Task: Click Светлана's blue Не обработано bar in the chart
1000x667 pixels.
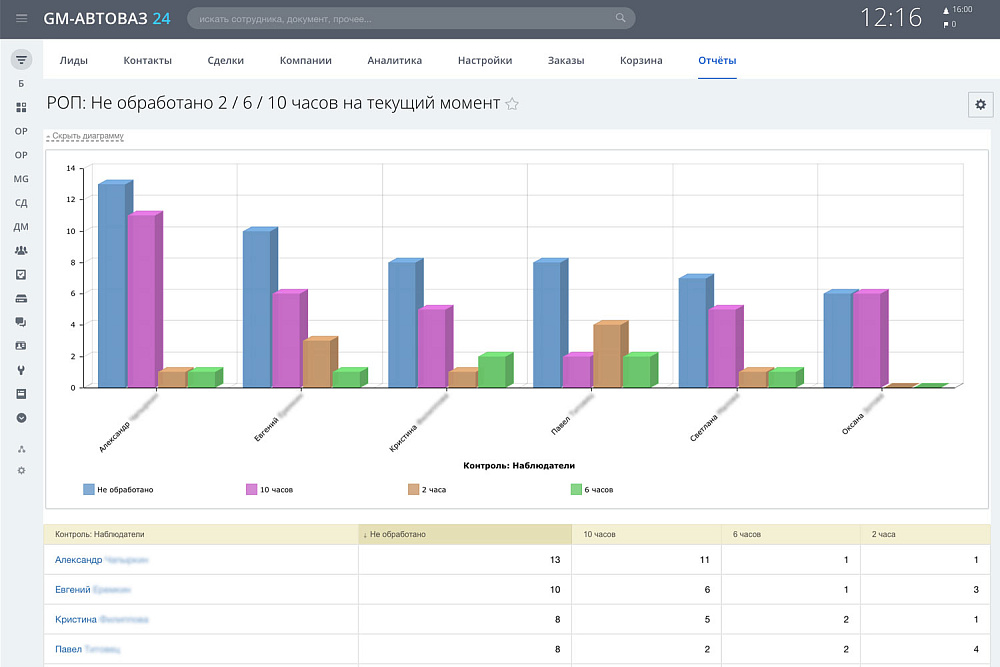Action: point(693,332)
